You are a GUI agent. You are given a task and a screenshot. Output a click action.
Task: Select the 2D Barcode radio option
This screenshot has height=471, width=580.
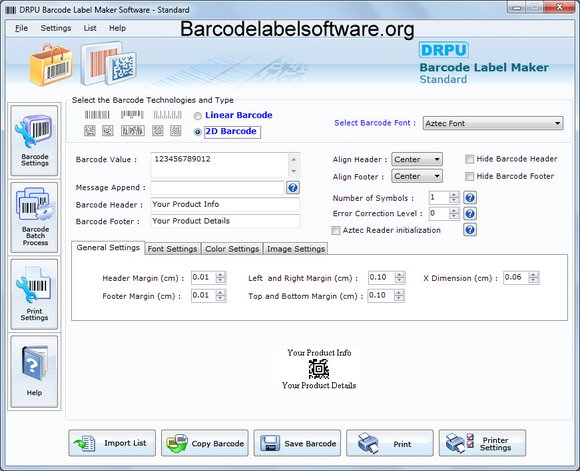tap(198, 132)
